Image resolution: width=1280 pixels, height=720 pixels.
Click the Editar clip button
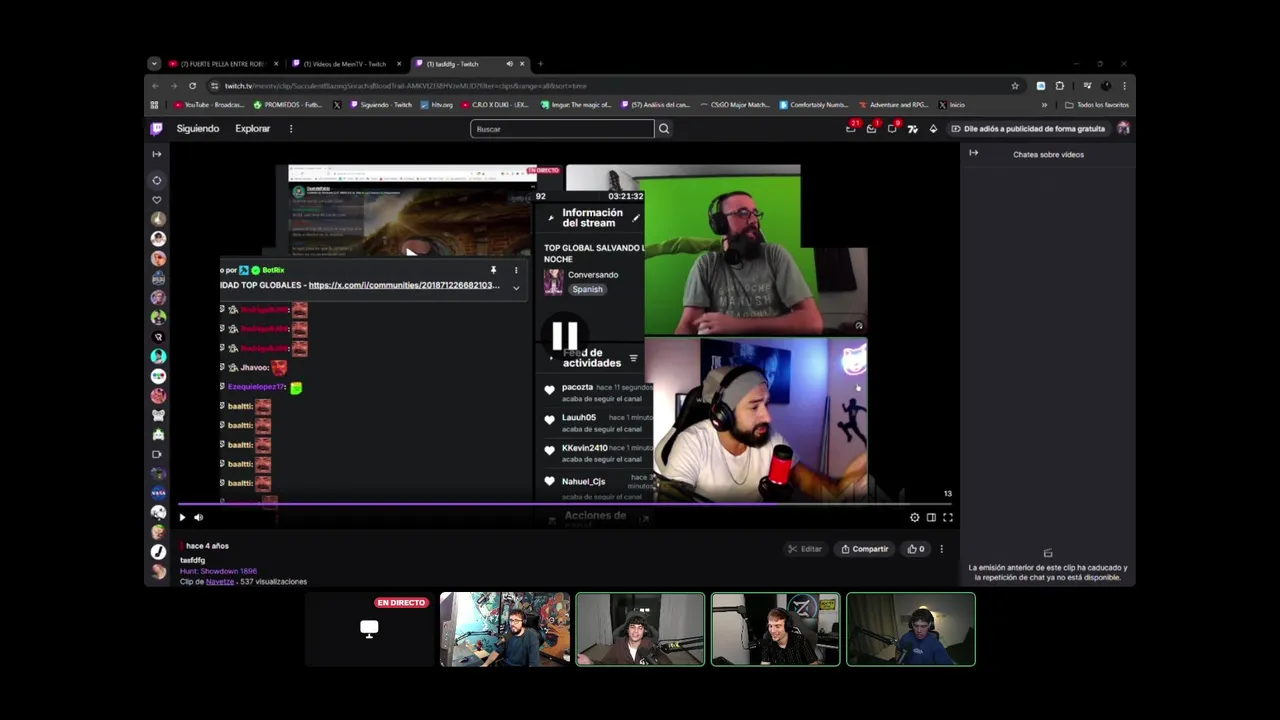(804, 548)
